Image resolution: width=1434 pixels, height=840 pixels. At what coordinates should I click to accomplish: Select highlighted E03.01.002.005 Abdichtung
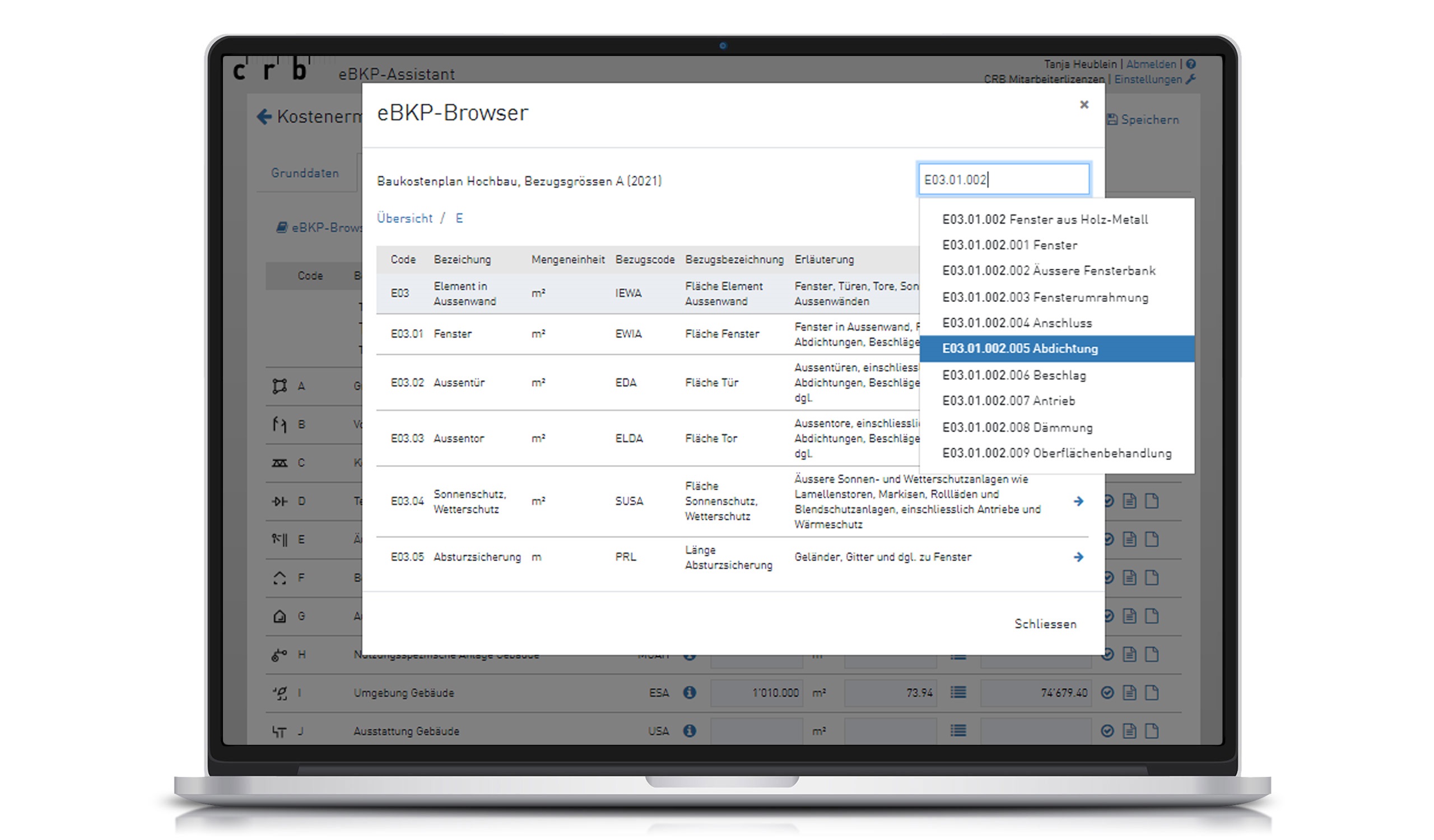(x=1056, y=349)
